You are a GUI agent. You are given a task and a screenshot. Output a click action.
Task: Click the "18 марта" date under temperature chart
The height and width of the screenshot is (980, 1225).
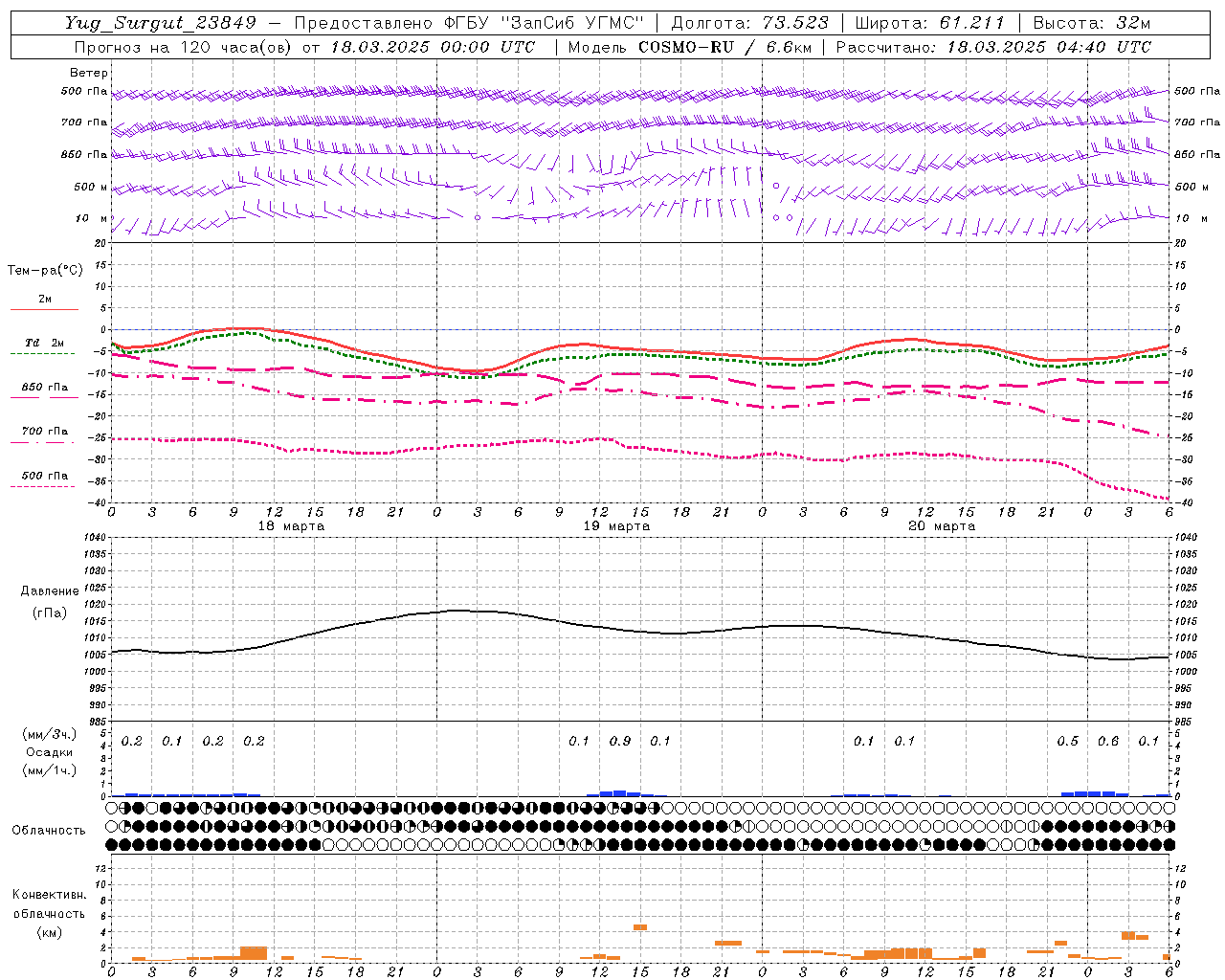tap(291, 526)
